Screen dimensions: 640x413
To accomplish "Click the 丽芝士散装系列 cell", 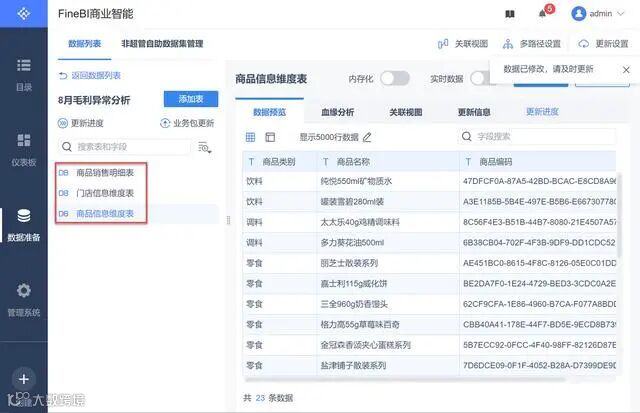I will 388,263.
